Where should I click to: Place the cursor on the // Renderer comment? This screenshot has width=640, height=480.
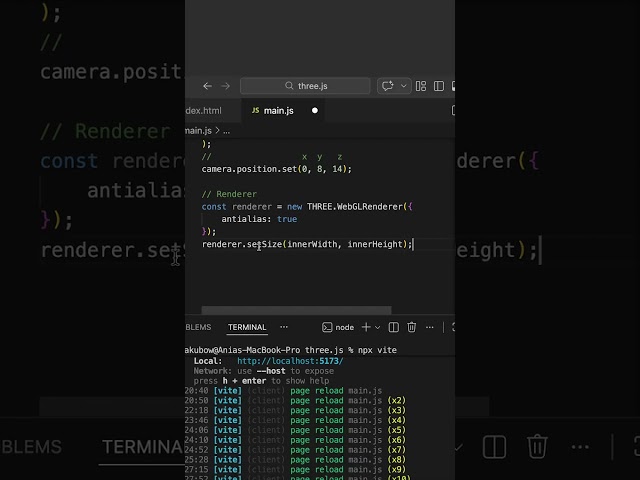(x=229, y=194)
